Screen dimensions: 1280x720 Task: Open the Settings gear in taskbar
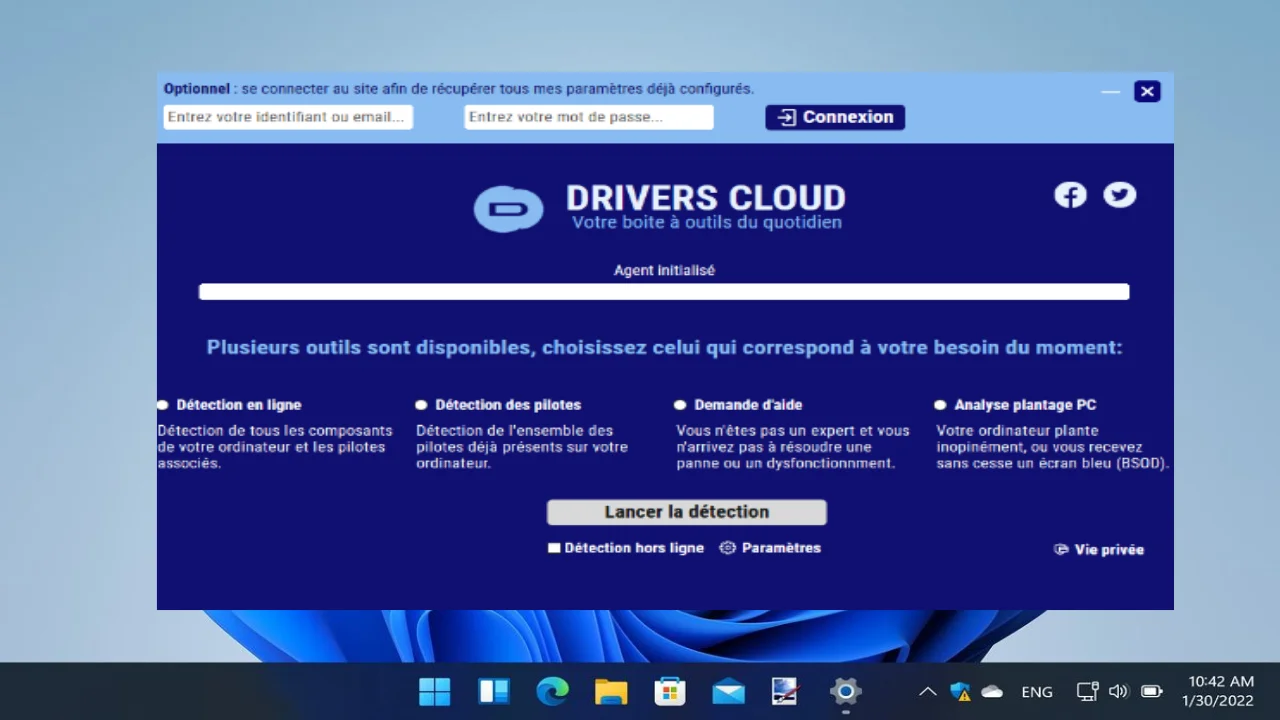(x=845, y=691)
